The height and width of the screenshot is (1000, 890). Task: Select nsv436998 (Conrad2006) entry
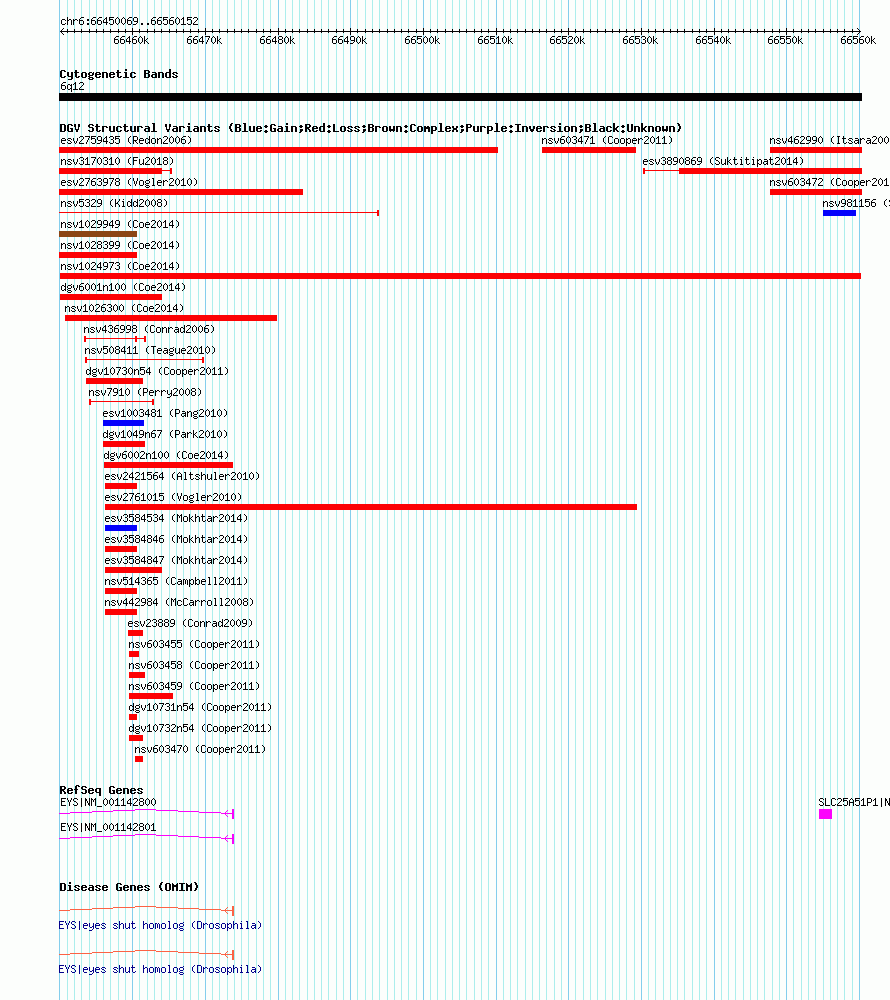click(x=149, y=329)
